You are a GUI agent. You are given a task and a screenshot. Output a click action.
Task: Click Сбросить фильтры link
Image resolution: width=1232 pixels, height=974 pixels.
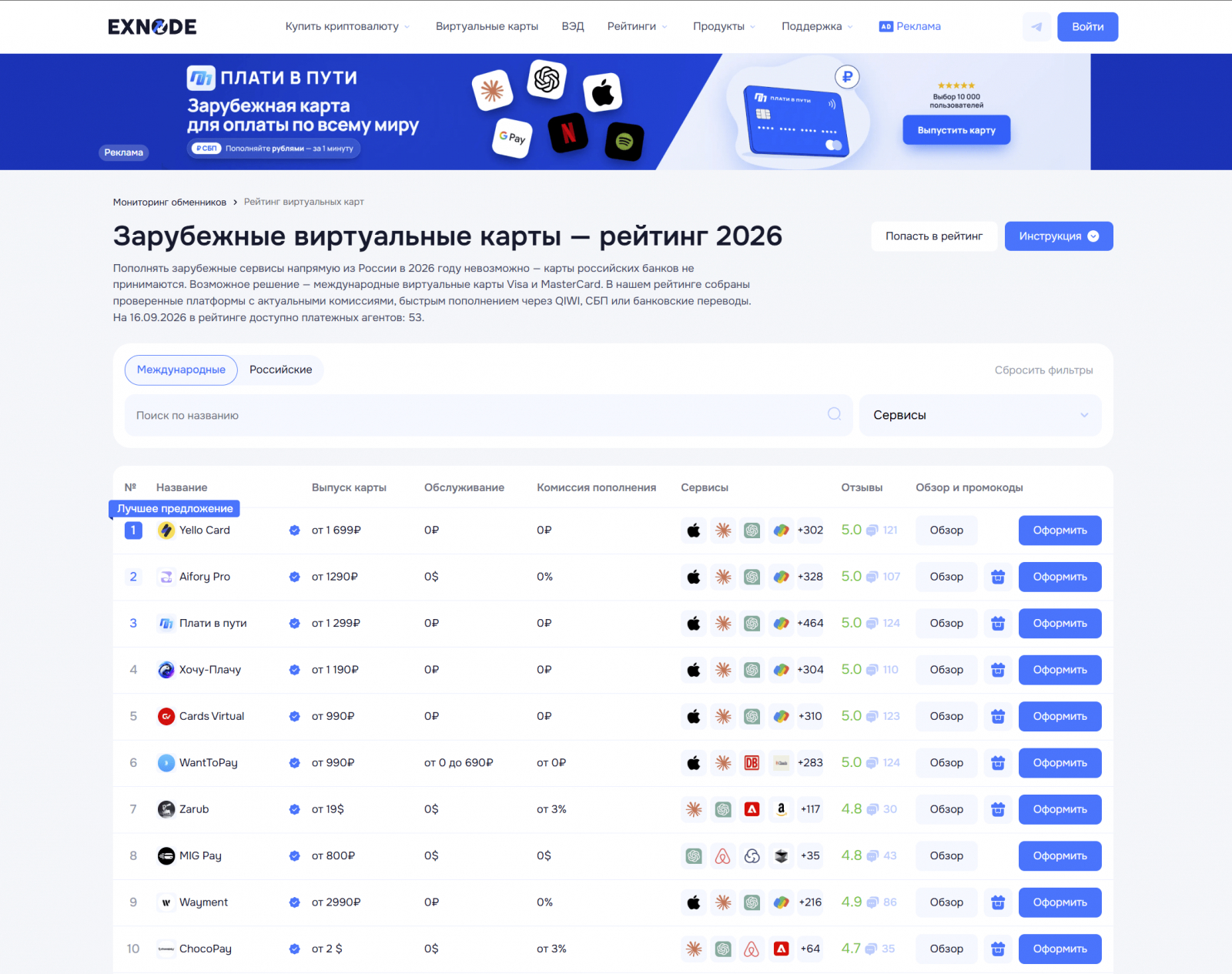[1043, 370]
